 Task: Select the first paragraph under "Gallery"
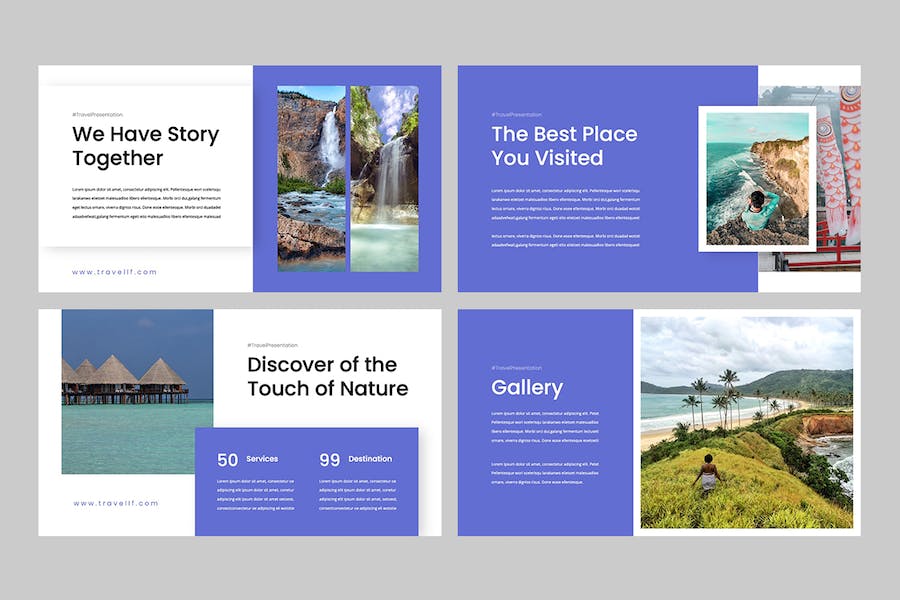pos(545,426)
